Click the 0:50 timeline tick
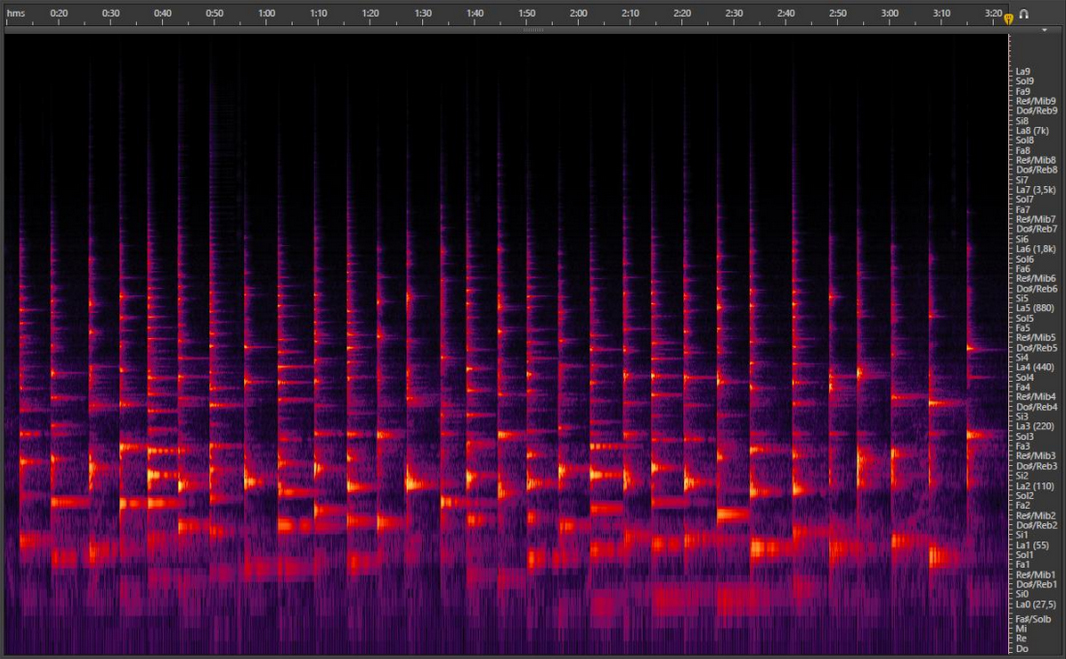The width and height of the screenshot is (1066, 659). point(214,14)
